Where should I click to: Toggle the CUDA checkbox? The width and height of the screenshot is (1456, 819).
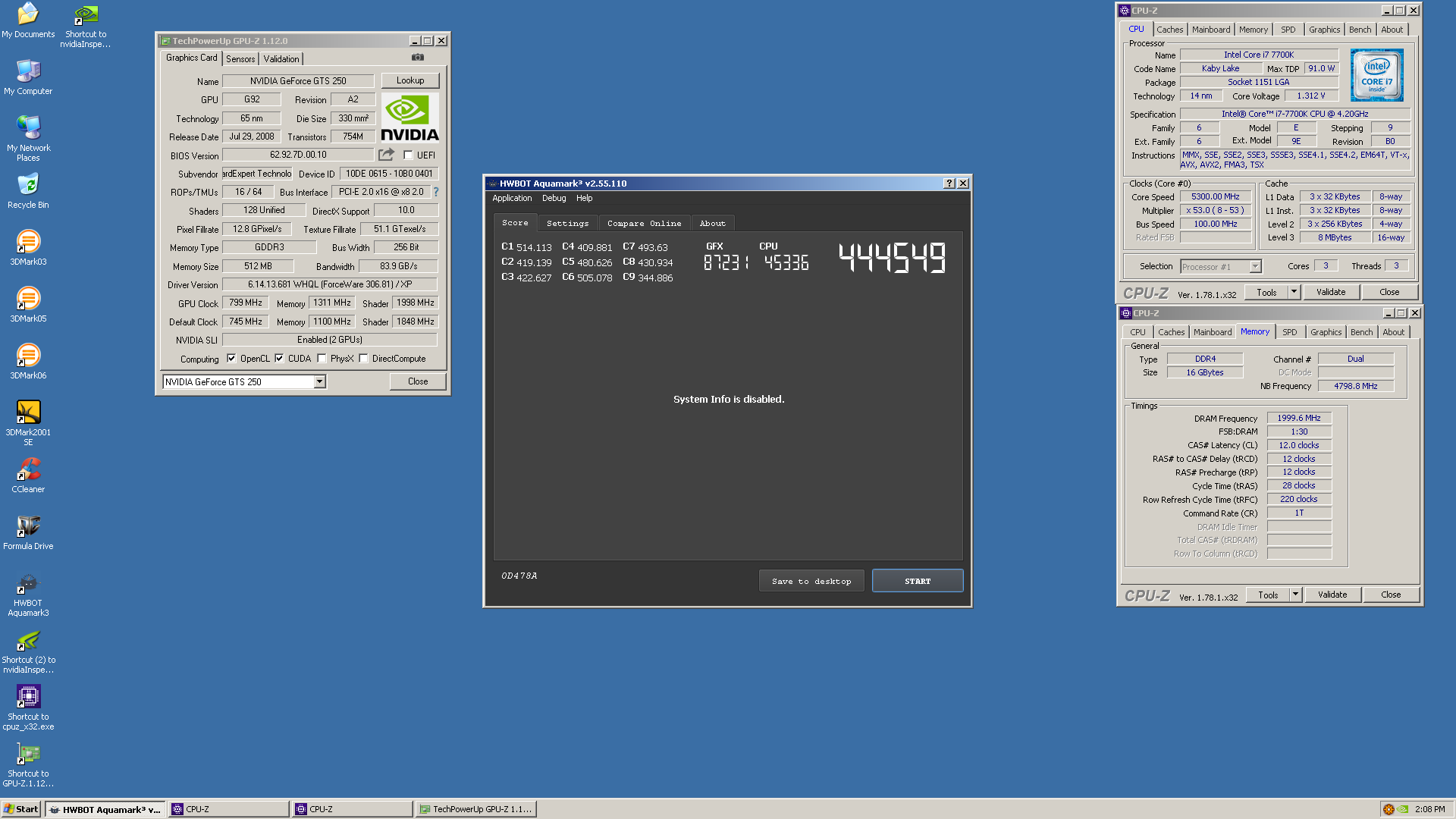[x=279, y=359]
